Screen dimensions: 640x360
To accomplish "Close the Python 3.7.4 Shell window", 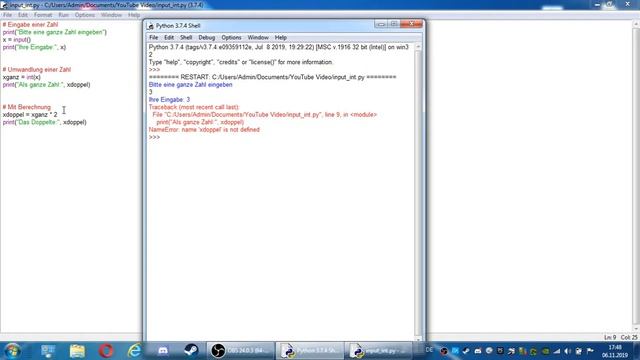I will pyautogui.click(x=411, y=24).
